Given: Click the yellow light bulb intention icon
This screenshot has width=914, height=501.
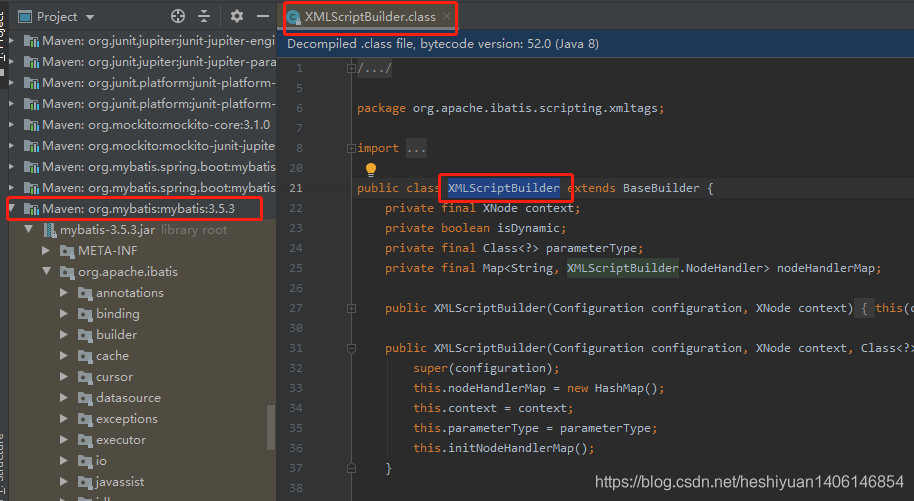Looking at the screenshot, I should 371,170.
